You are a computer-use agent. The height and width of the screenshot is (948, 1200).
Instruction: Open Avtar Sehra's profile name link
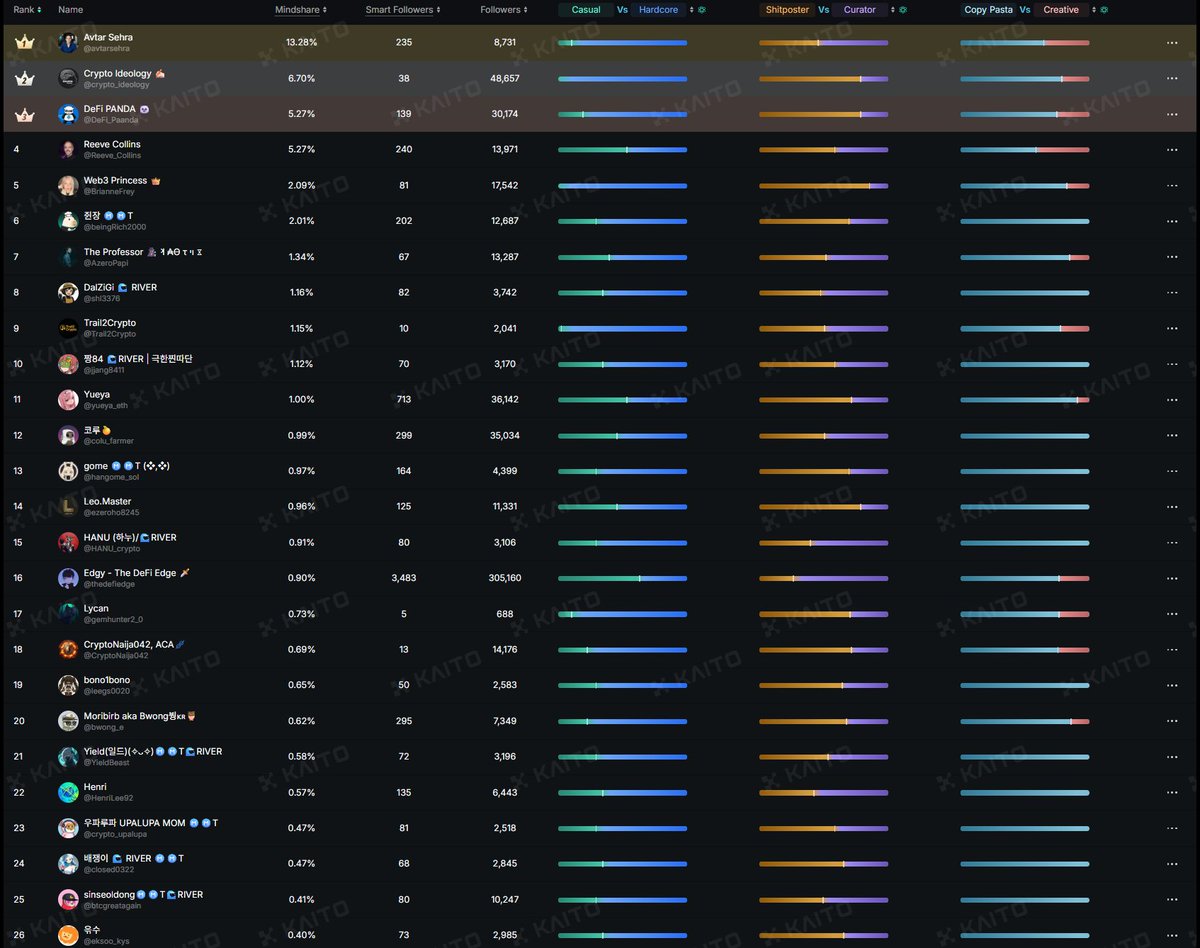point(108,37)
